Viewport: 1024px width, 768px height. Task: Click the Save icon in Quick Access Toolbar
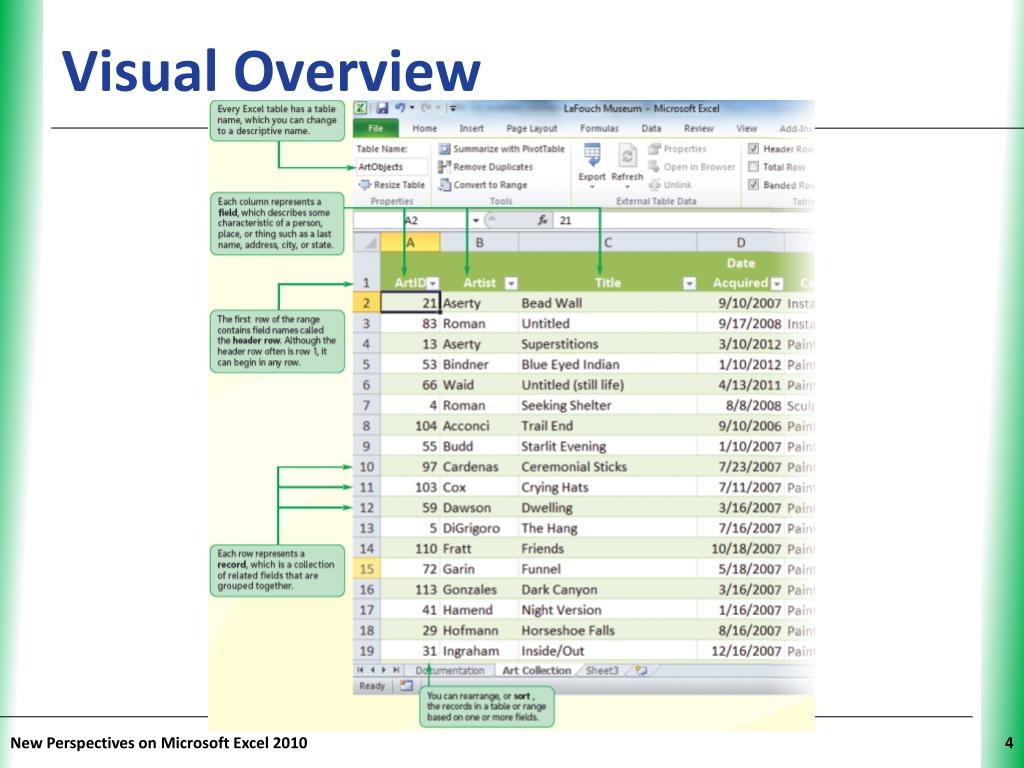click(x=382, y=108)
